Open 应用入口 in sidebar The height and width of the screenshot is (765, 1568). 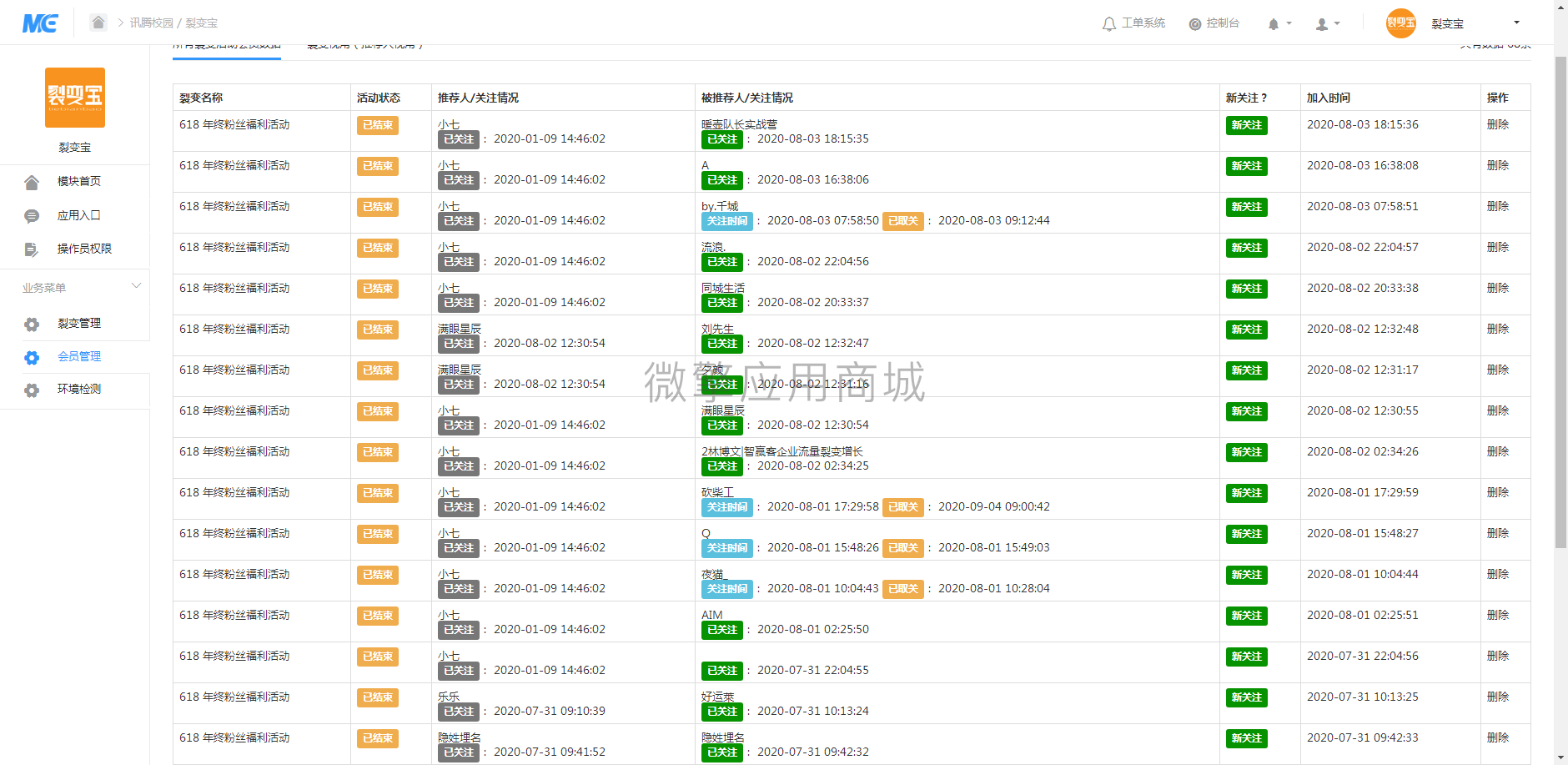(x=79, y=215)
